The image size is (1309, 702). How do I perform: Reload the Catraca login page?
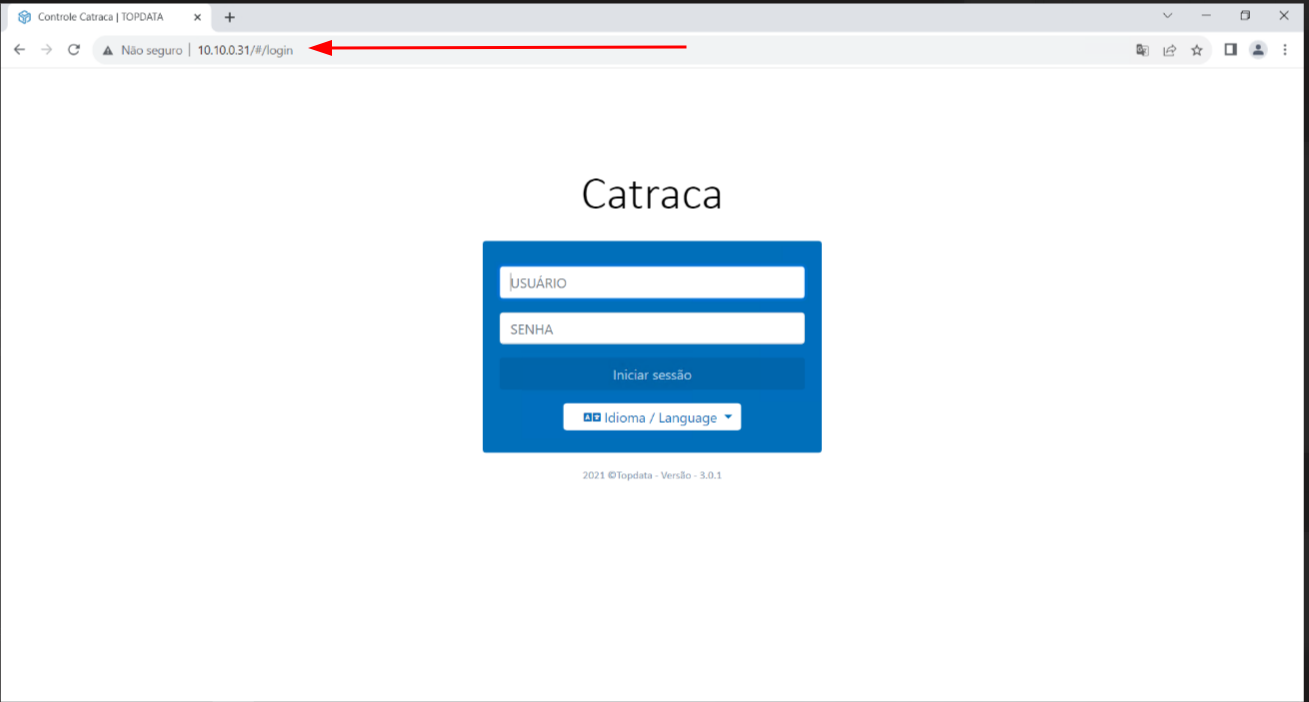tap(73, 49)
